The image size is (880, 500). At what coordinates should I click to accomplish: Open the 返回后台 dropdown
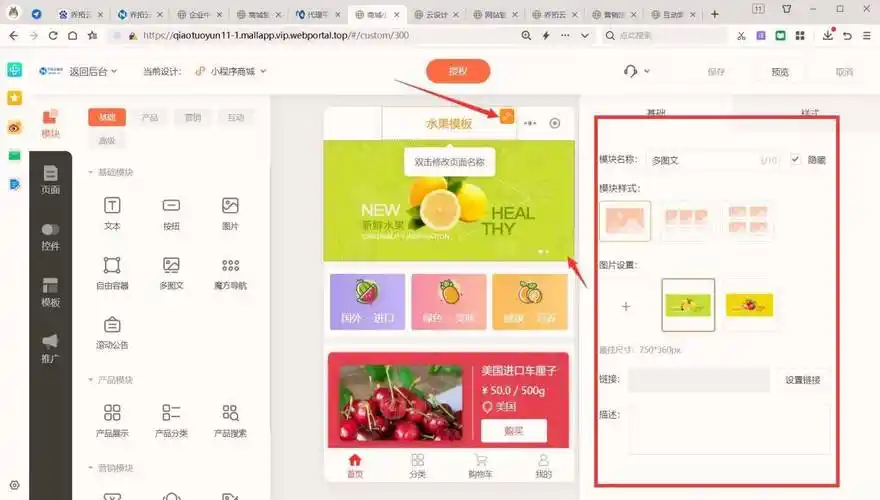93,71
